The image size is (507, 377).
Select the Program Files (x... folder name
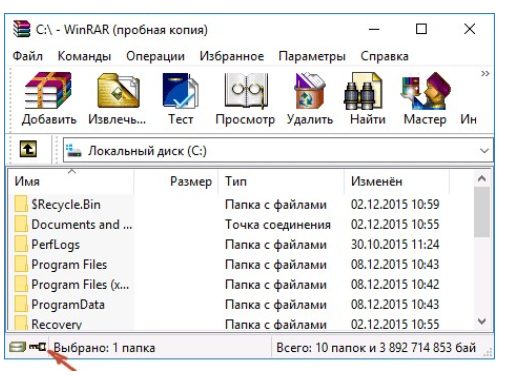point(80,284)
